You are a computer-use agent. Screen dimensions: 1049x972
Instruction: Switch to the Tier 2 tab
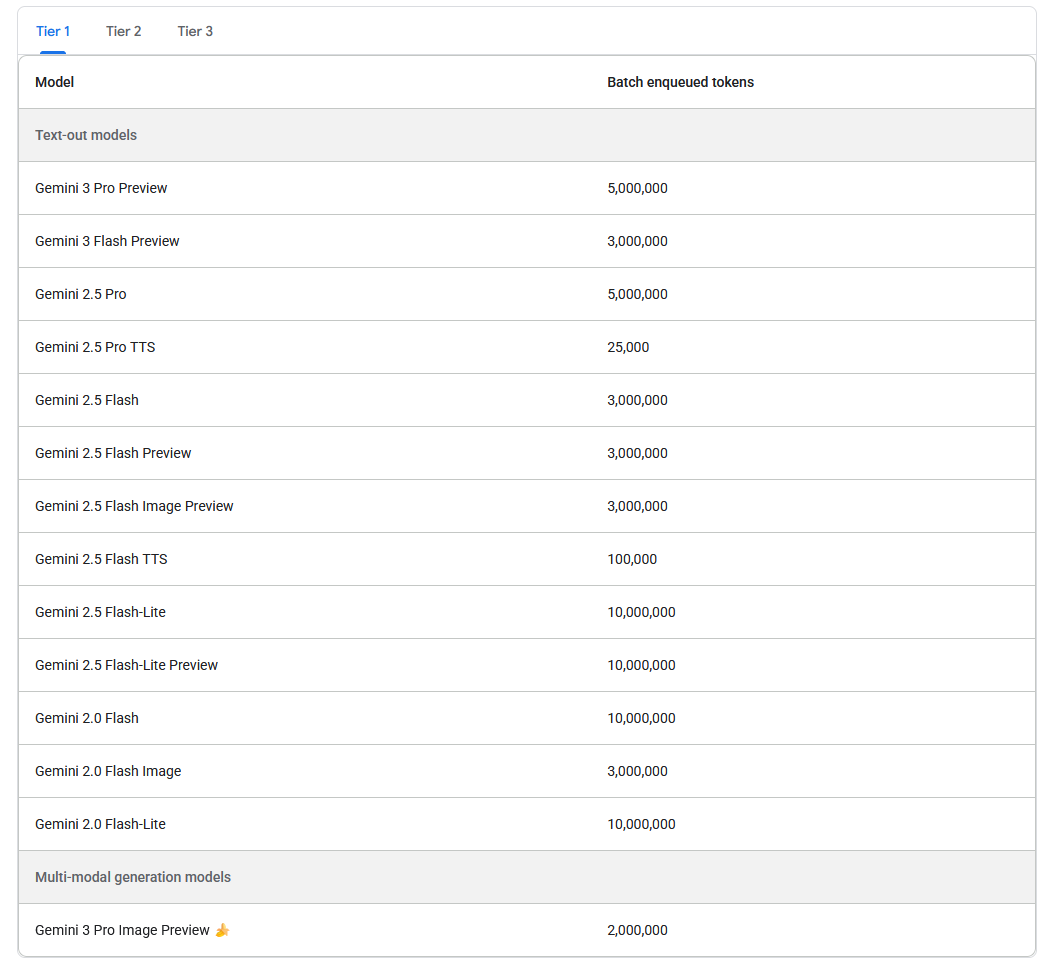(124, 31)
